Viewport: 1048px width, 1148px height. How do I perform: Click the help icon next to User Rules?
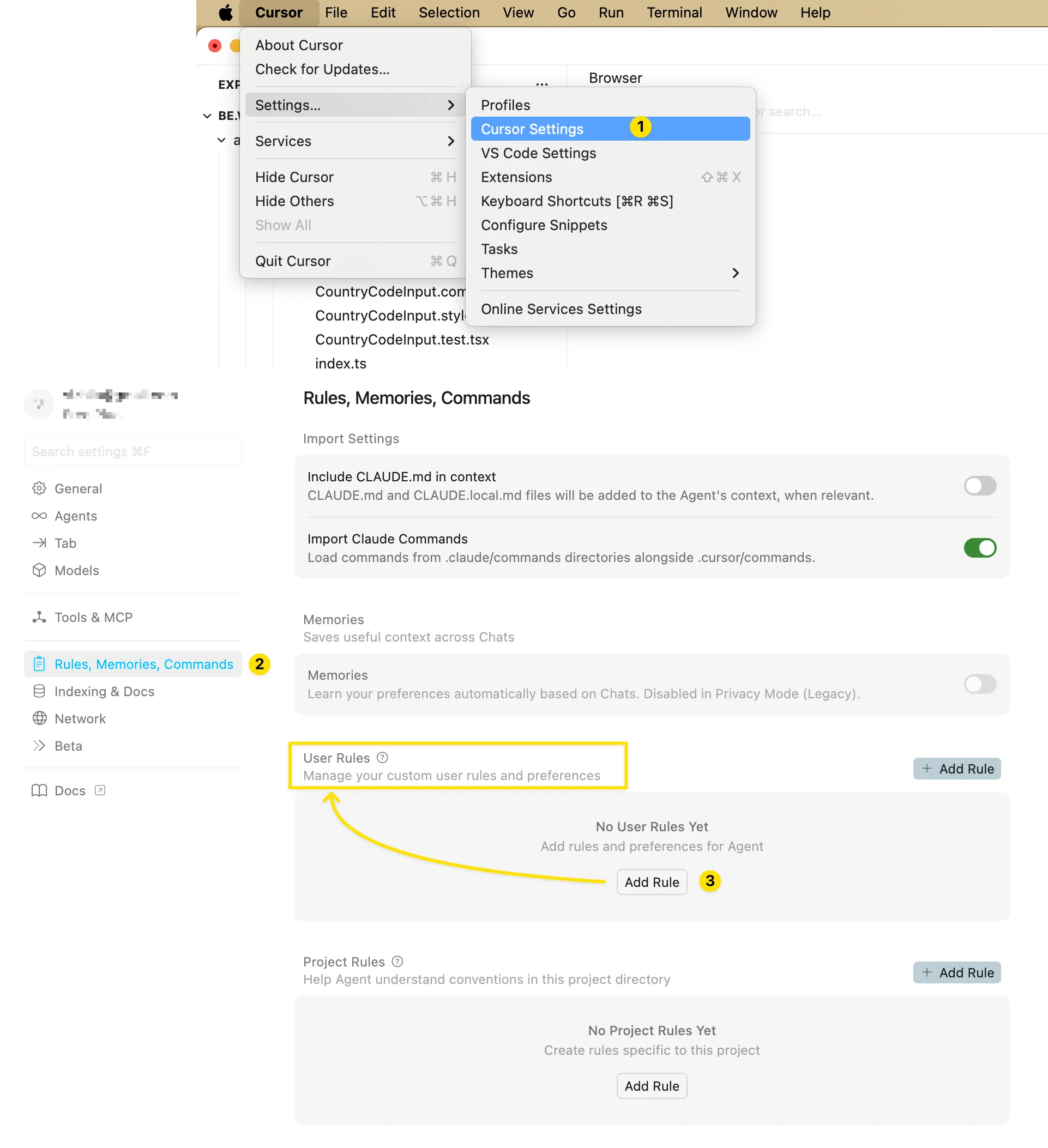coord(383,758)
